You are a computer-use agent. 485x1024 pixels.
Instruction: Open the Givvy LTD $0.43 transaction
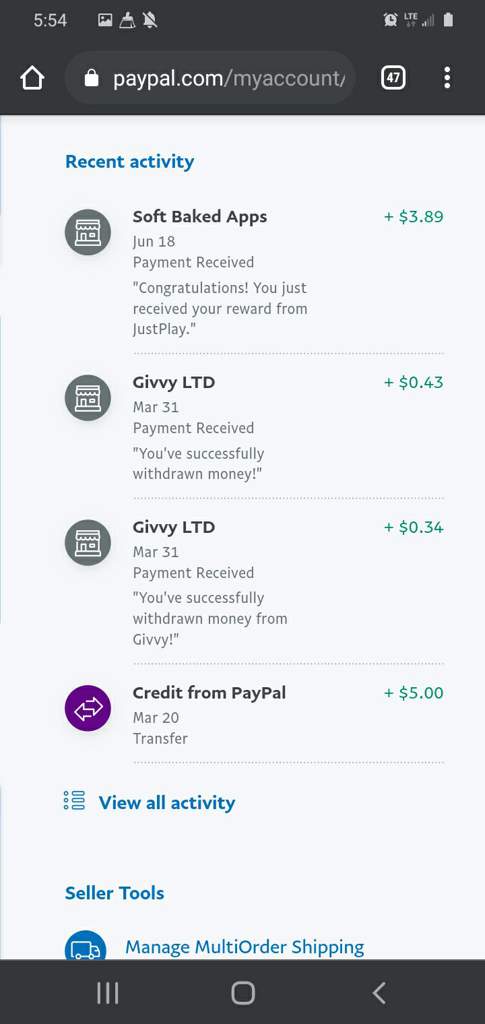click(255, 427)
